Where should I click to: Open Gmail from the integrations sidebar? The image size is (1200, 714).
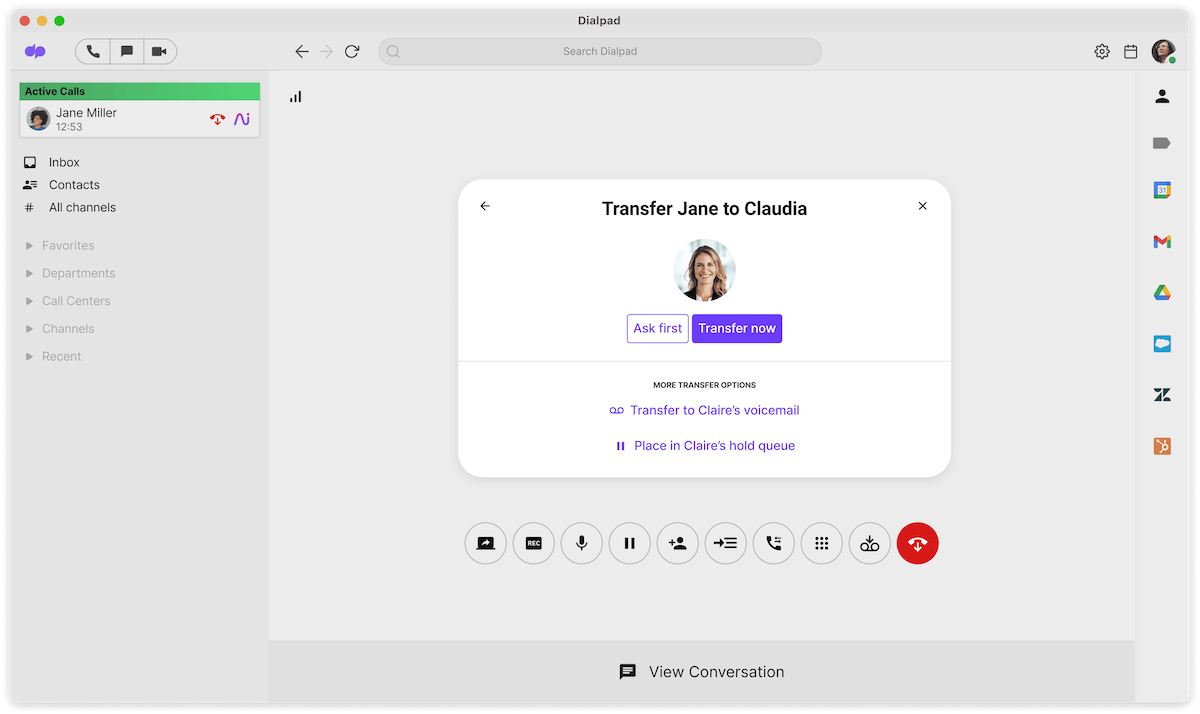click(1161, 241)
